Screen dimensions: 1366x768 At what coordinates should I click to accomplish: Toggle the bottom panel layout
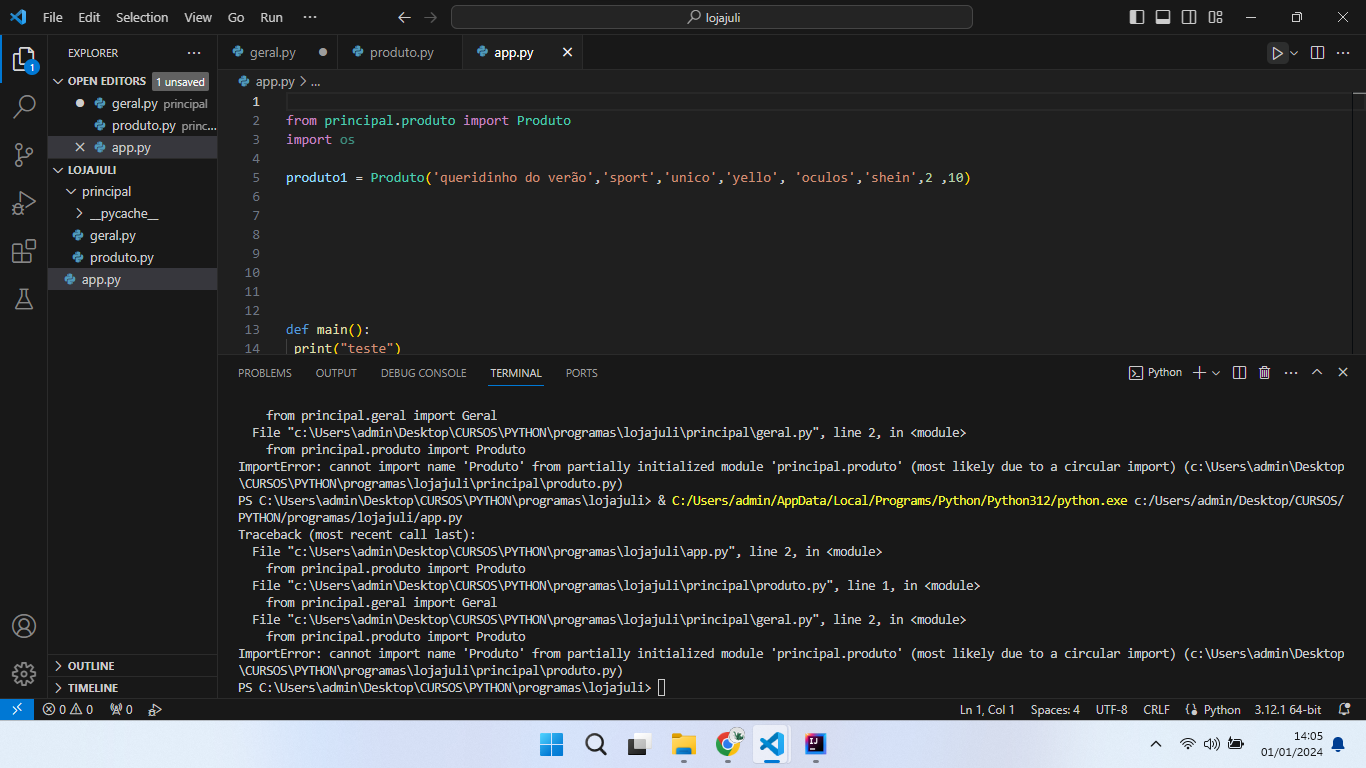[1163, 17]
